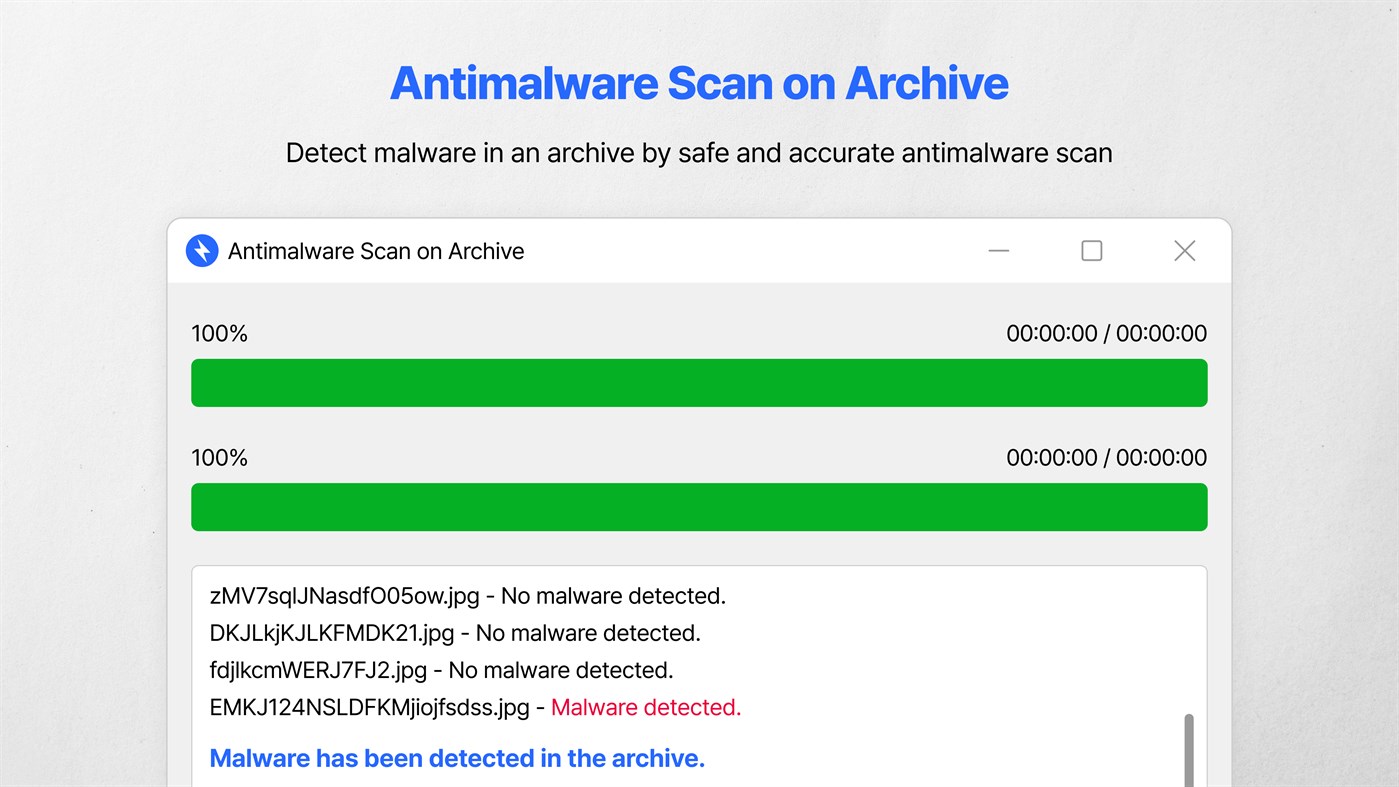This screenshot has height=787, width=1399.
Task: Click the first 100% progress label
Action: coord(219,334)
